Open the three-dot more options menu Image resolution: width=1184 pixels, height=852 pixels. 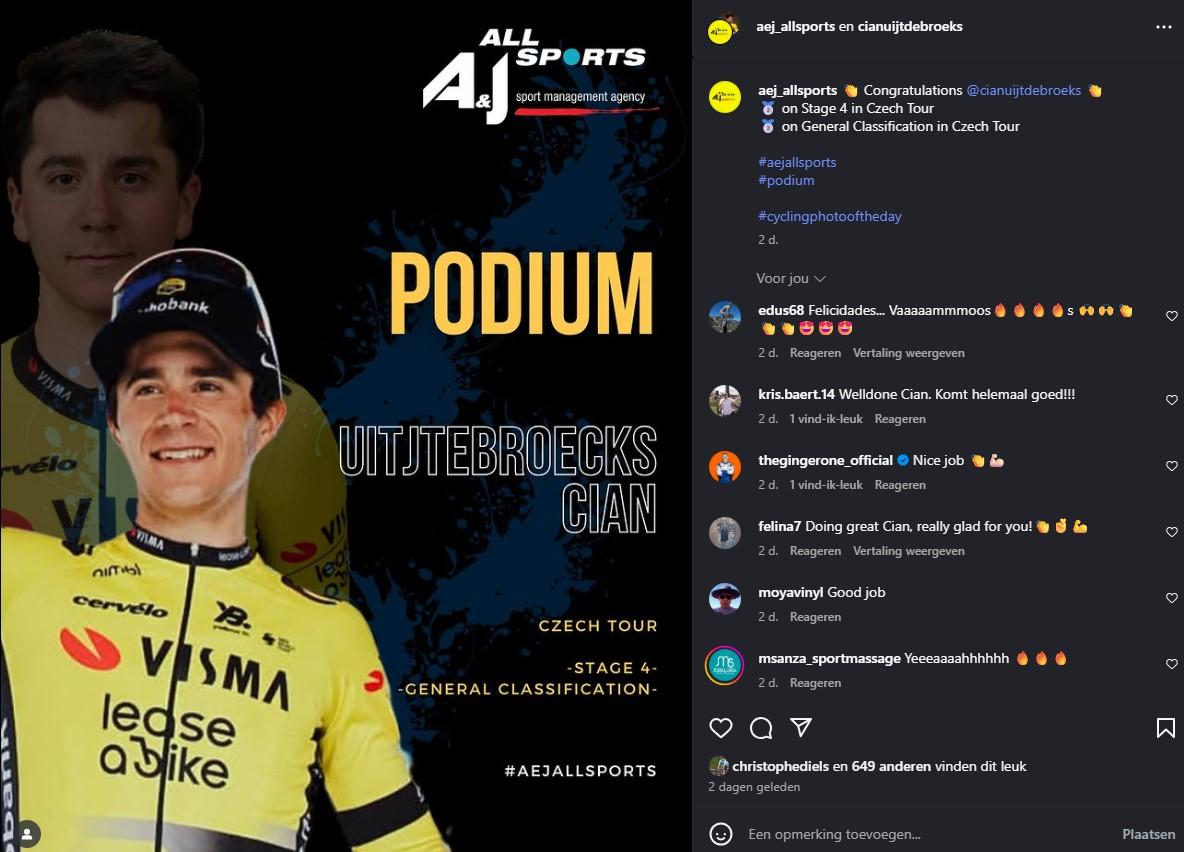click(1163, 26)
